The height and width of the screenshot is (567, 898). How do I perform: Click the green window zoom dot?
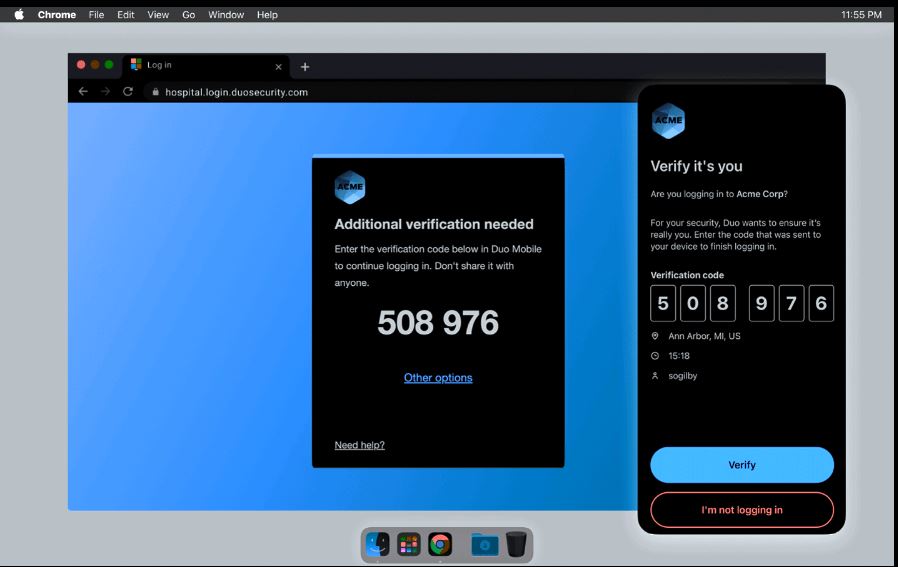(109, 65)
